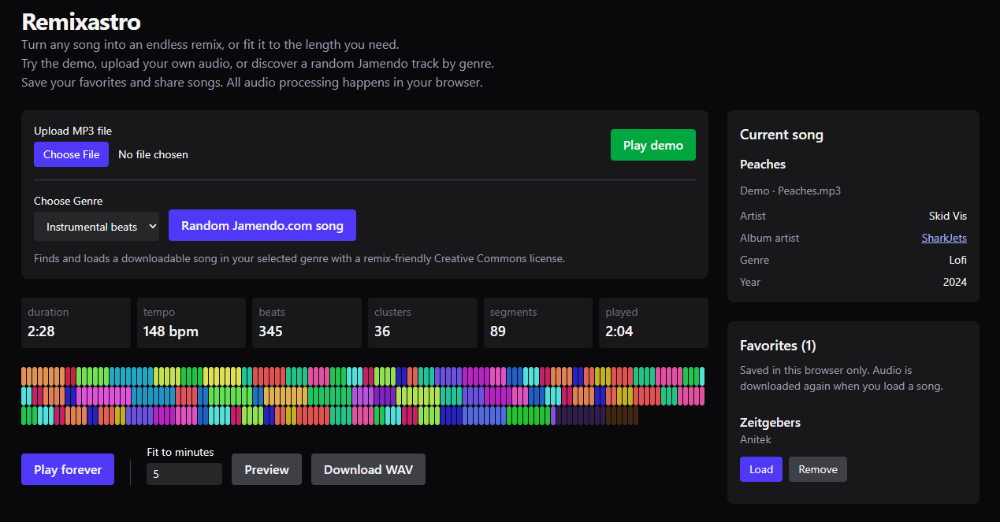Screen dimensions: 1000x522
Task: Click the Remixastro title heading
Action: (81, 22)
